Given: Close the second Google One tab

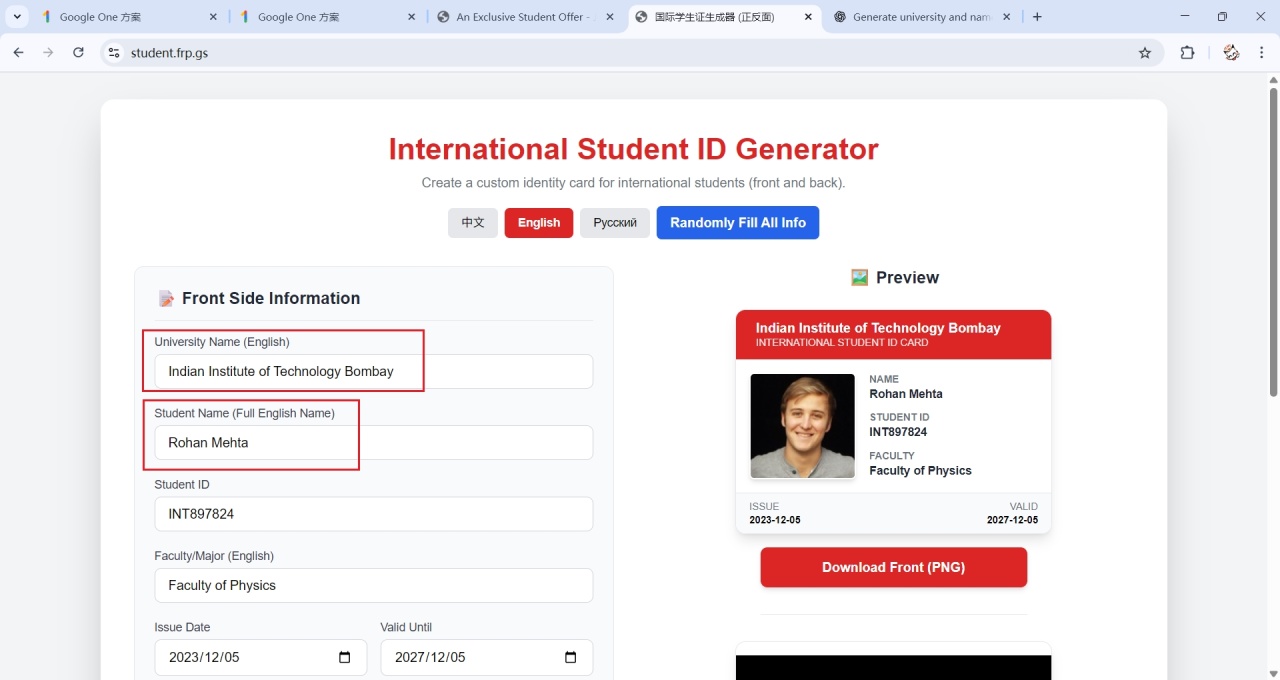Looking at the screenshot, I should 411,17.
